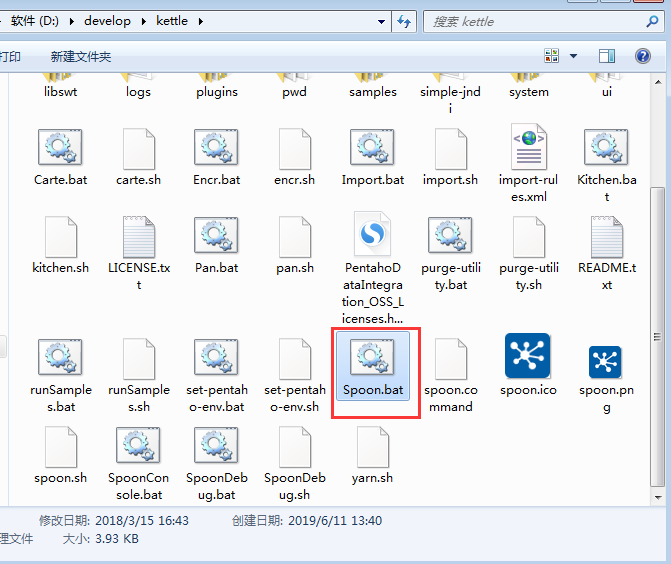Select the purge-utility.bat file icon
The image size is (671, 564).
pyautogui.click(x=450, y=235)
